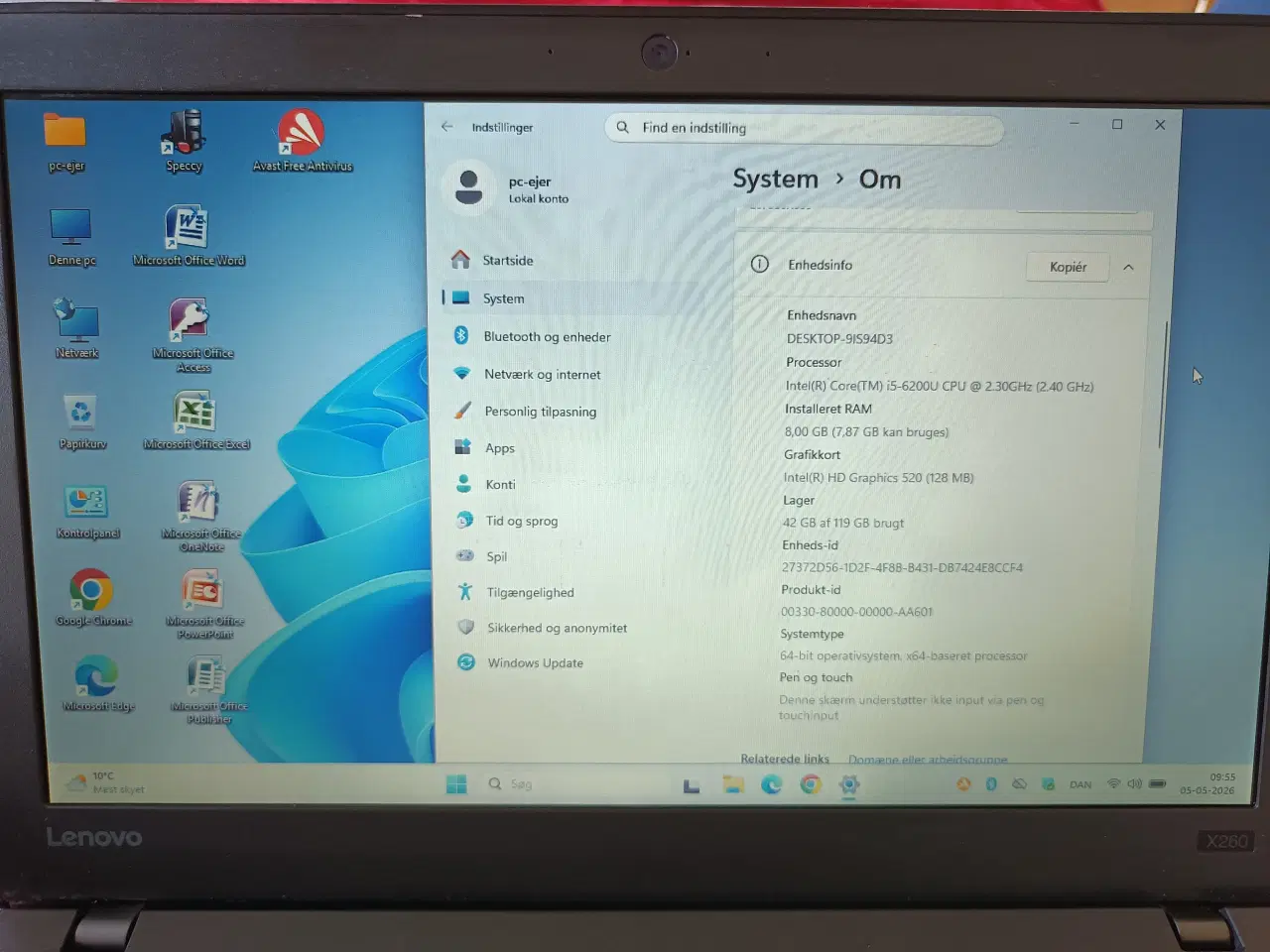
Task: Click DAN language indicator in taskbar
Action: point(1080,784)
